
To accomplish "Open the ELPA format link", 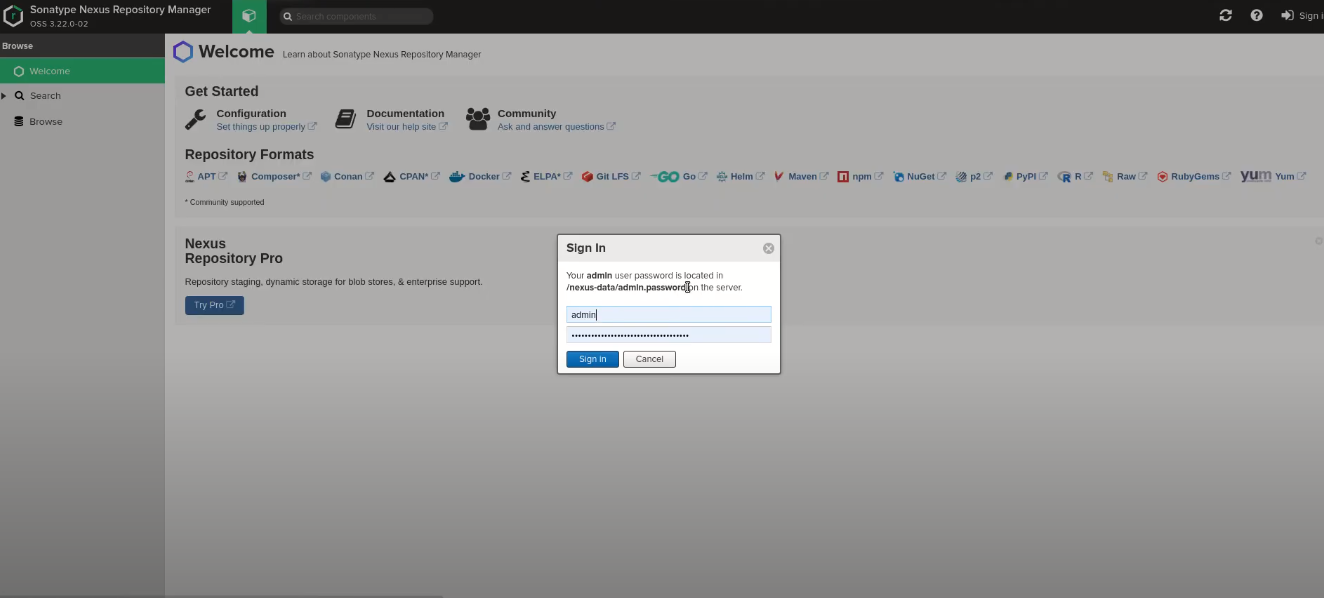I will [x=546, y=176].
